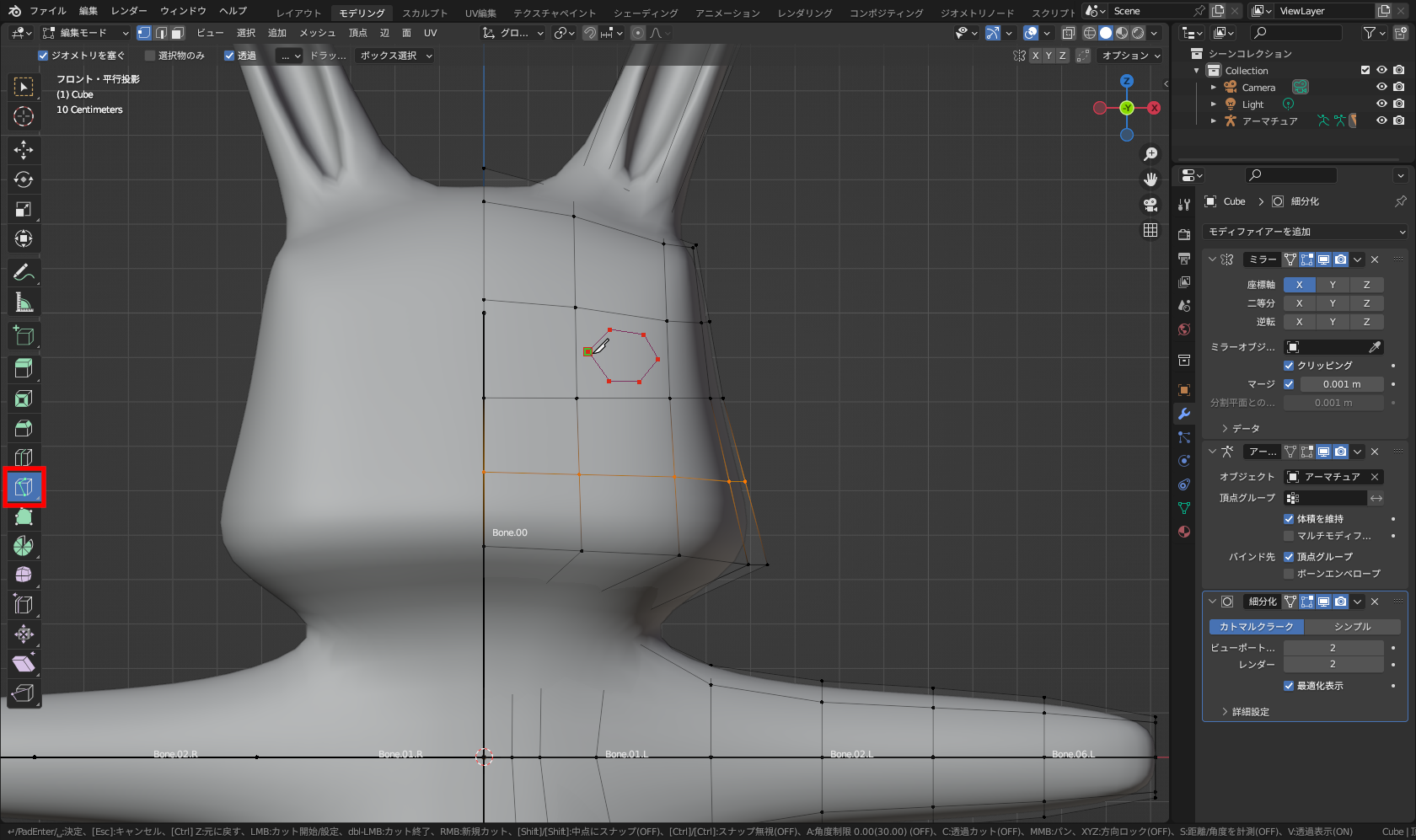1416x840 pixels.
Task: Enable the 選択物のみ checkbox
Action: pos(150,56)
